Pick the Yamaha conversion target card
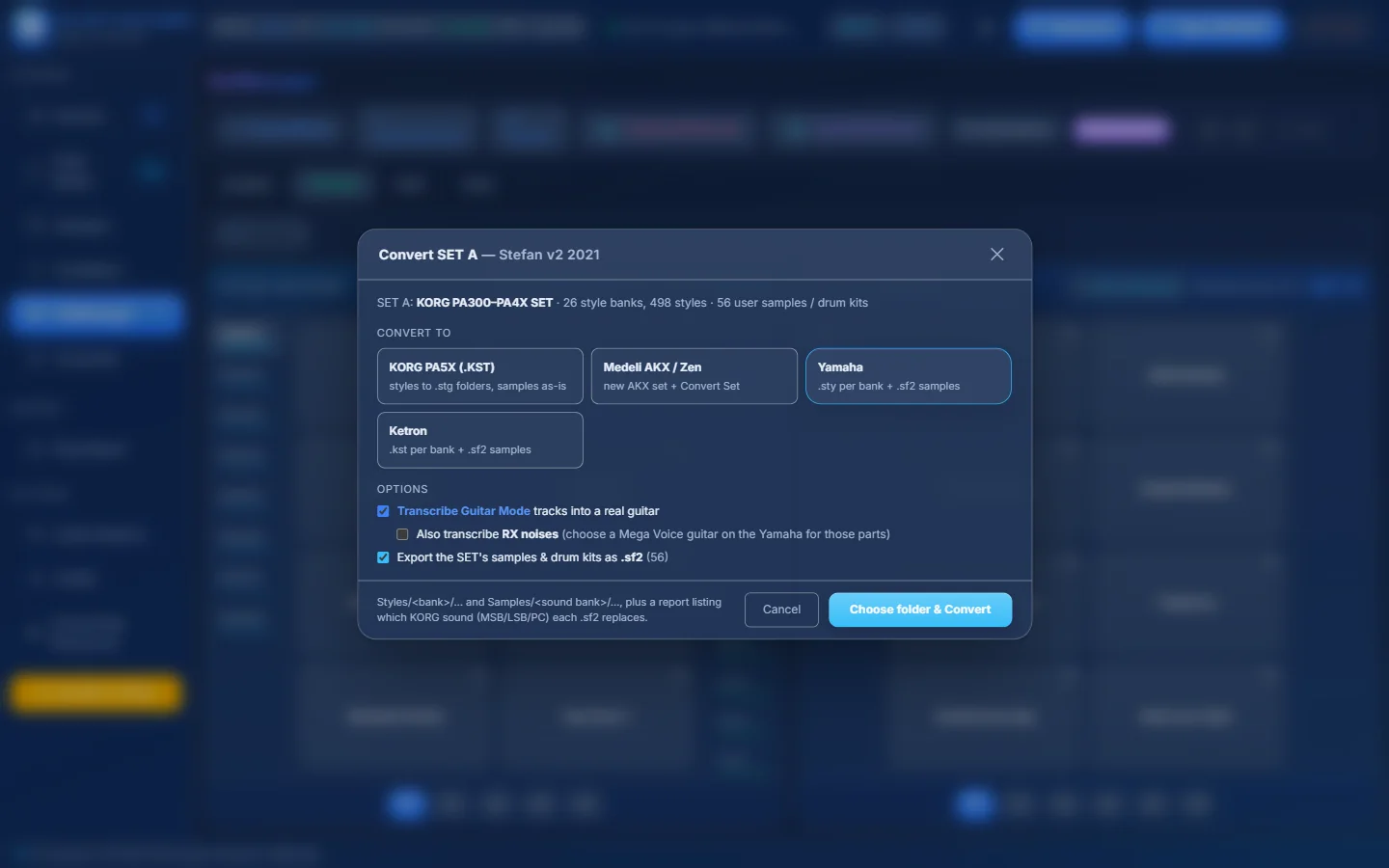This screenshot has height=868, width=1389. point(909,376)
